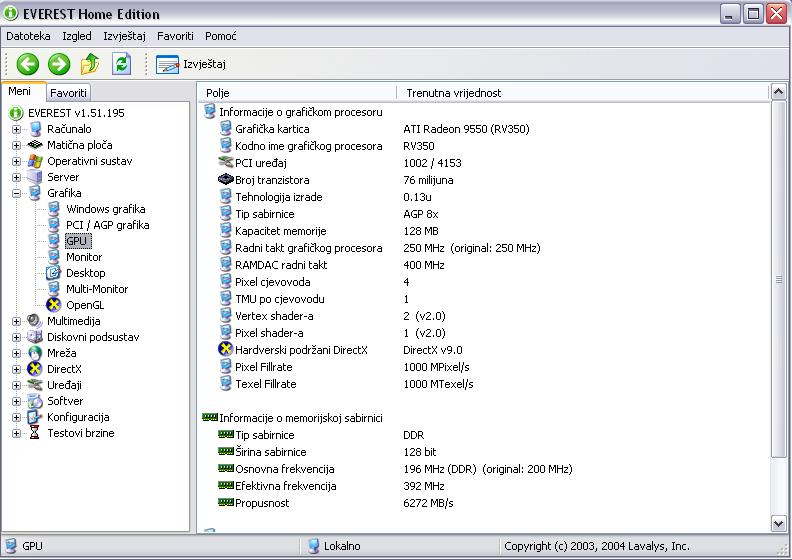Open the Pomoć menu

[x=220, y=36]
